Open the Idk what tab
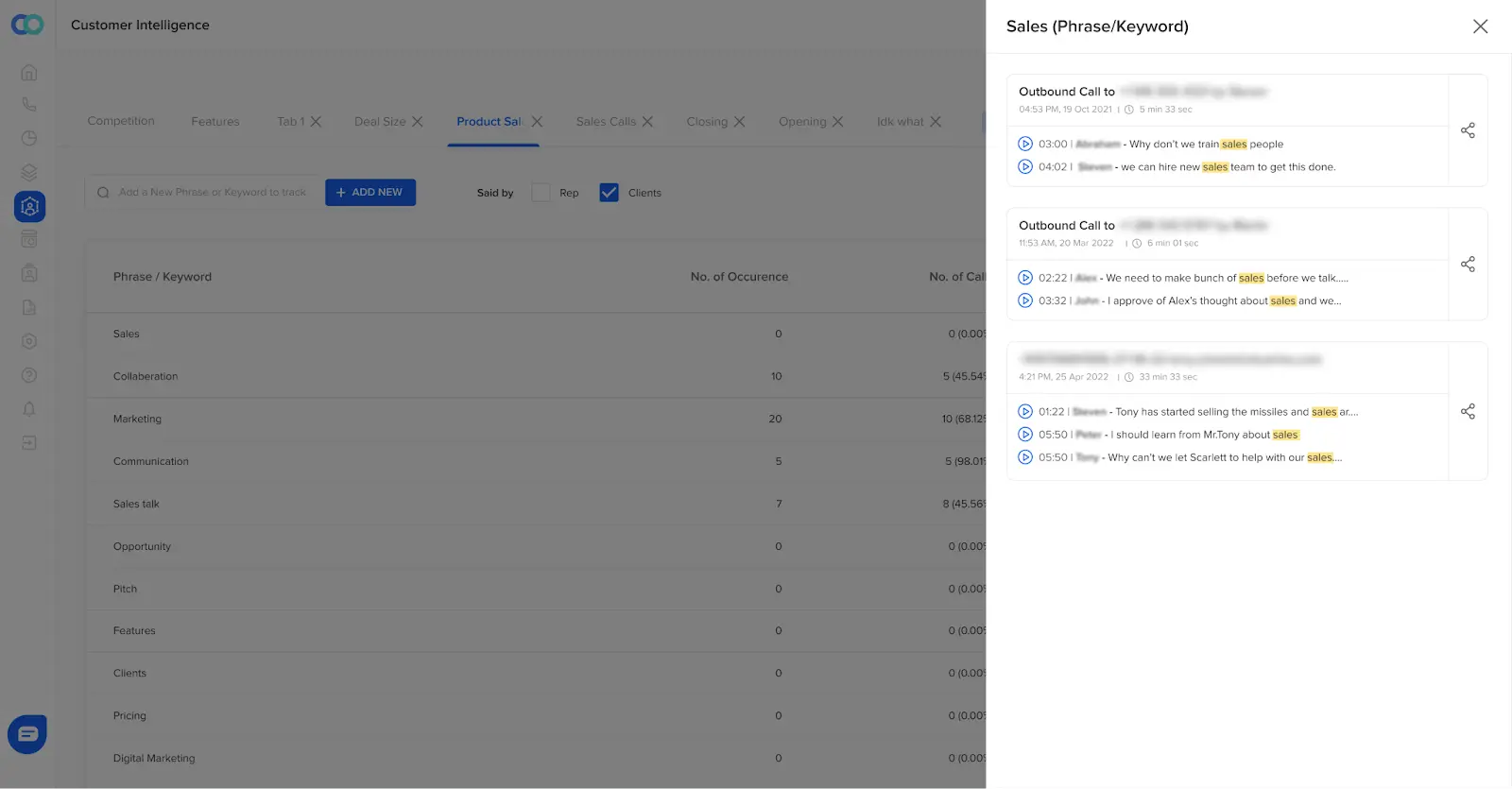 coord(901,122)
